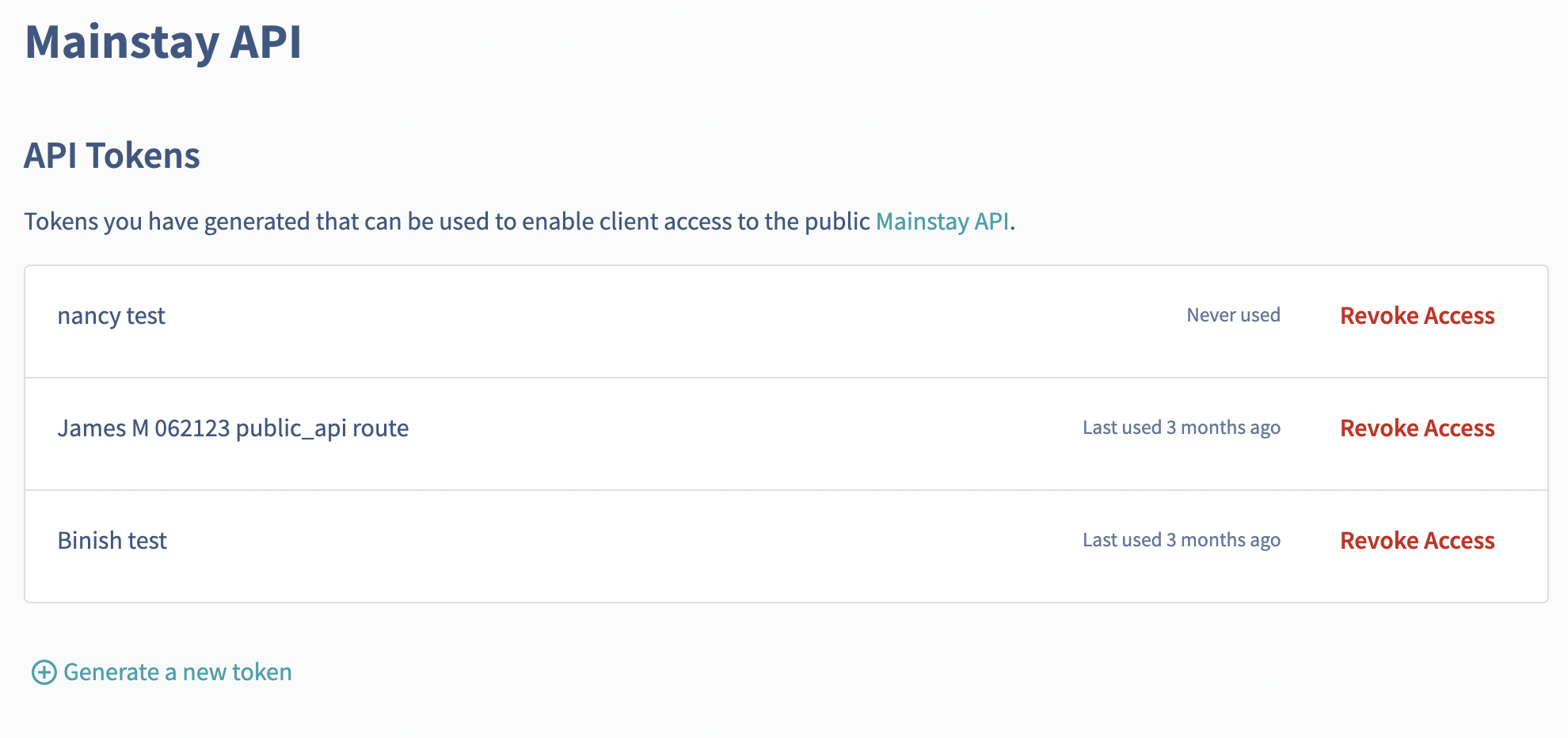Click the API Tokens heading
The image size is (1568, 738).
[112, 155]
